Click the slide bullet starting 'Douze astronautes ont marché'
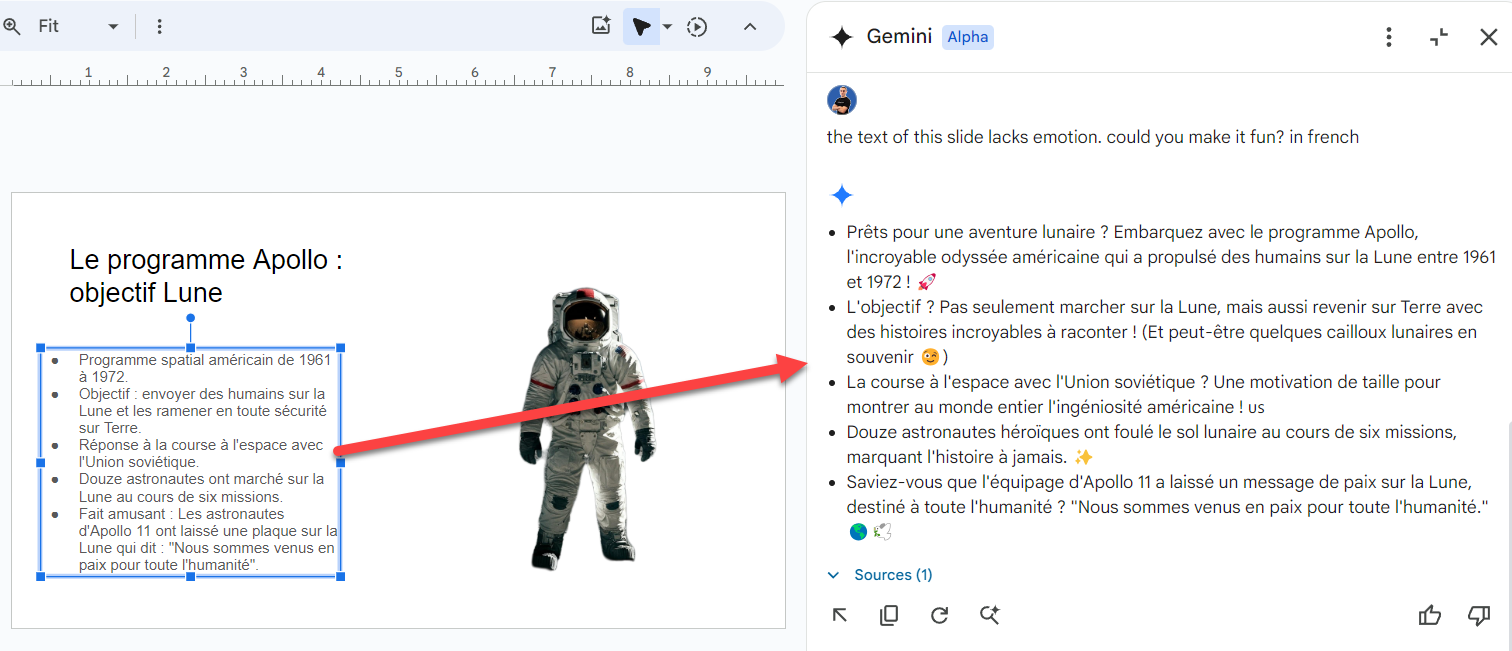Screen dimensions: 1512x651 coord(201,488)
